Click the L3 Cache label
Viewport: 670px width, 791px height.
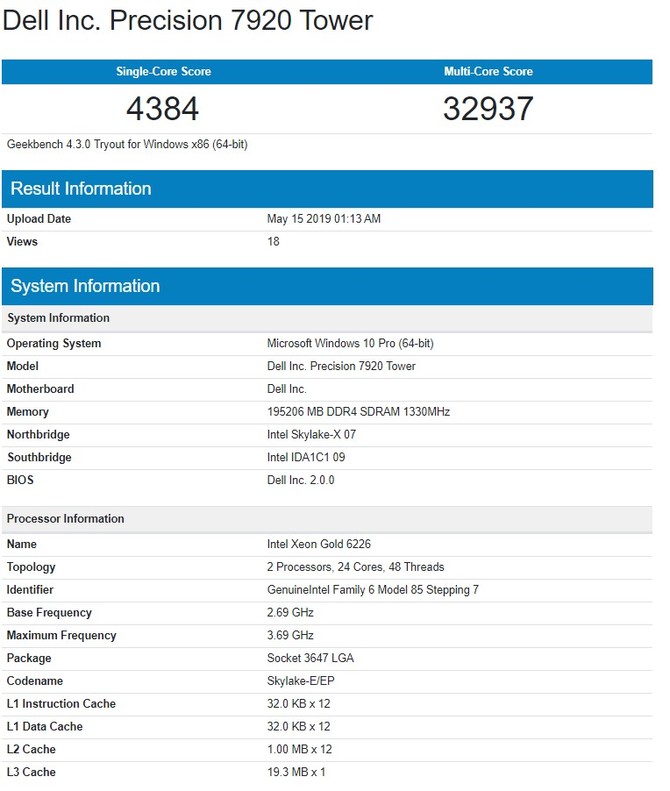coord(31,772)
